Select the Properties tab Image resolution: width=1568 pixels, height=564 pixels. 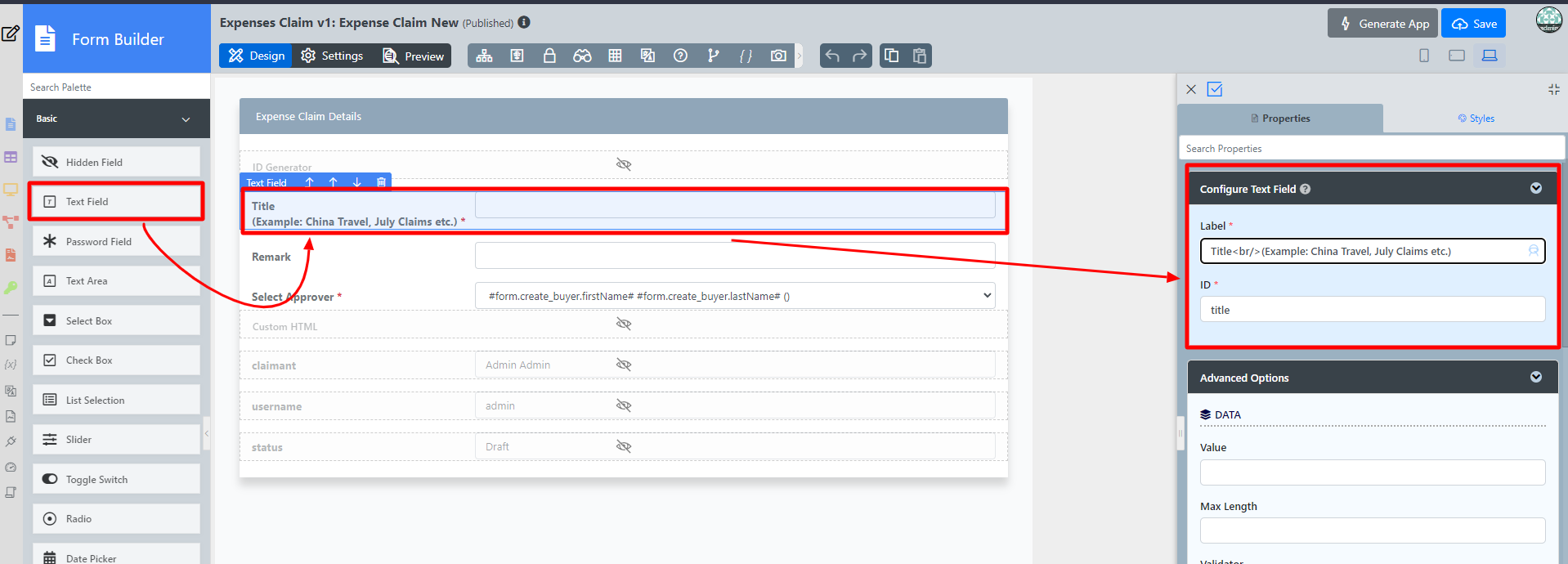pyautogui.click(x=1280, y=119)
